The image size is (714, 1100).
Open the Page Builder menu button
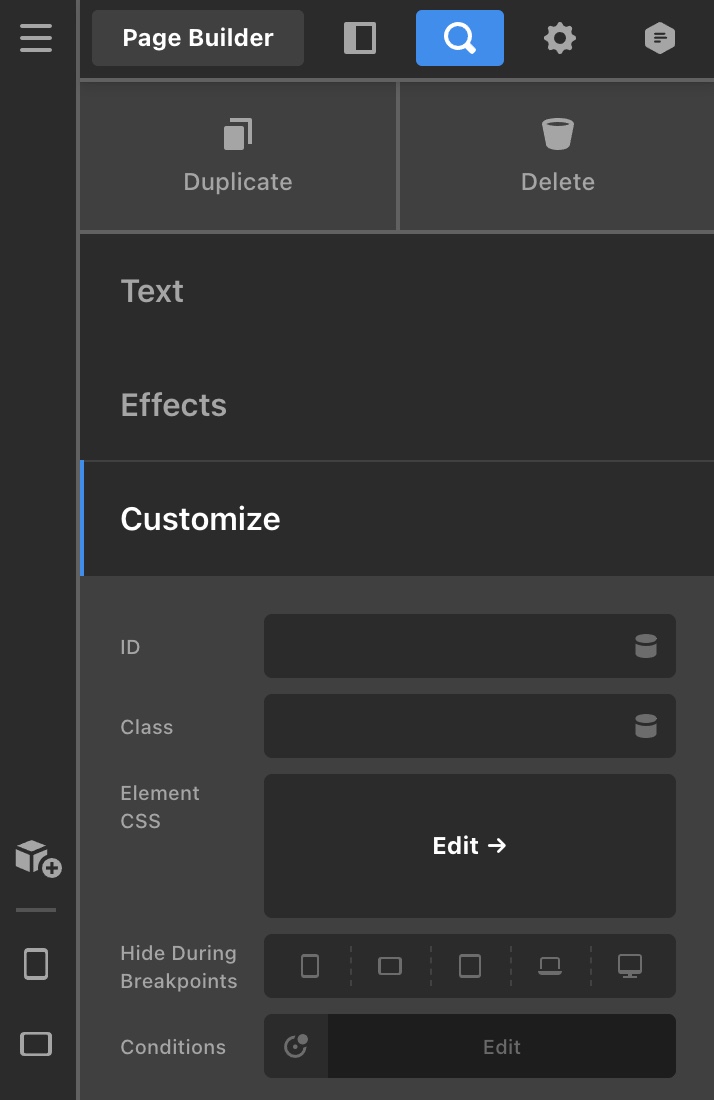(198, 38)
